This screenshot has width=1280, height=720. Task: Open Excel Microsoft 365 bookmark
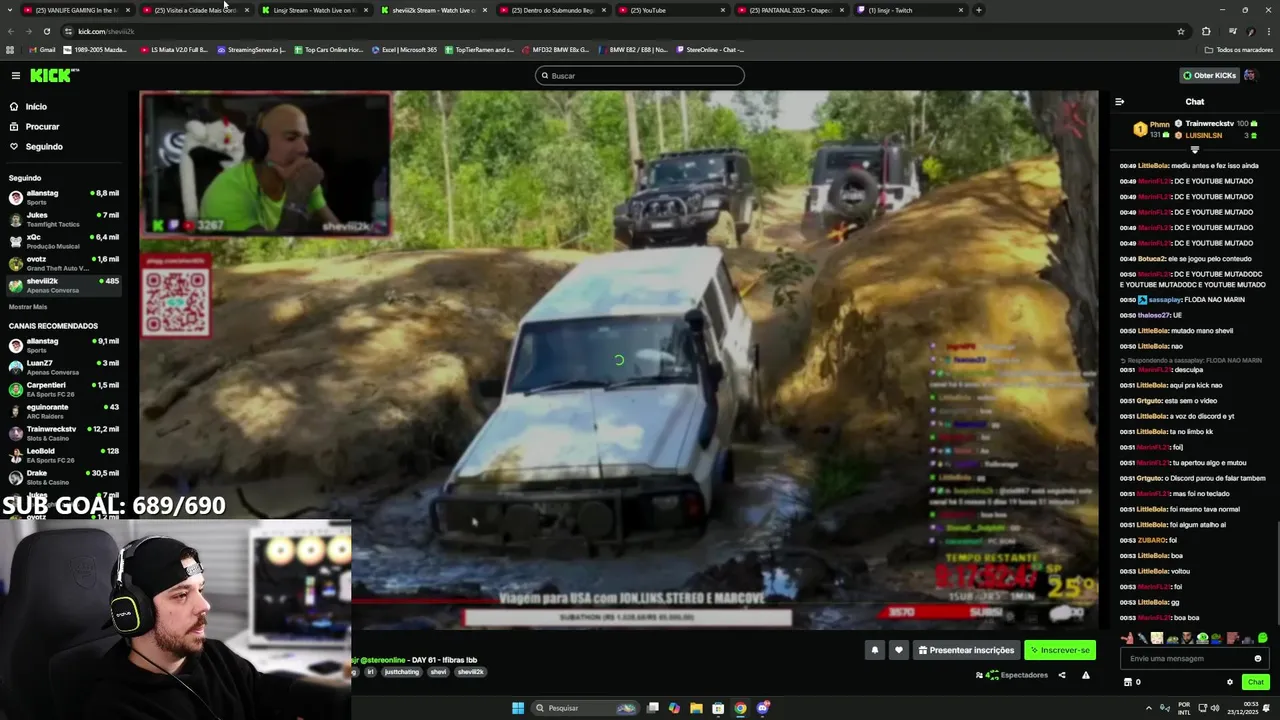click(x=404, y=49)
